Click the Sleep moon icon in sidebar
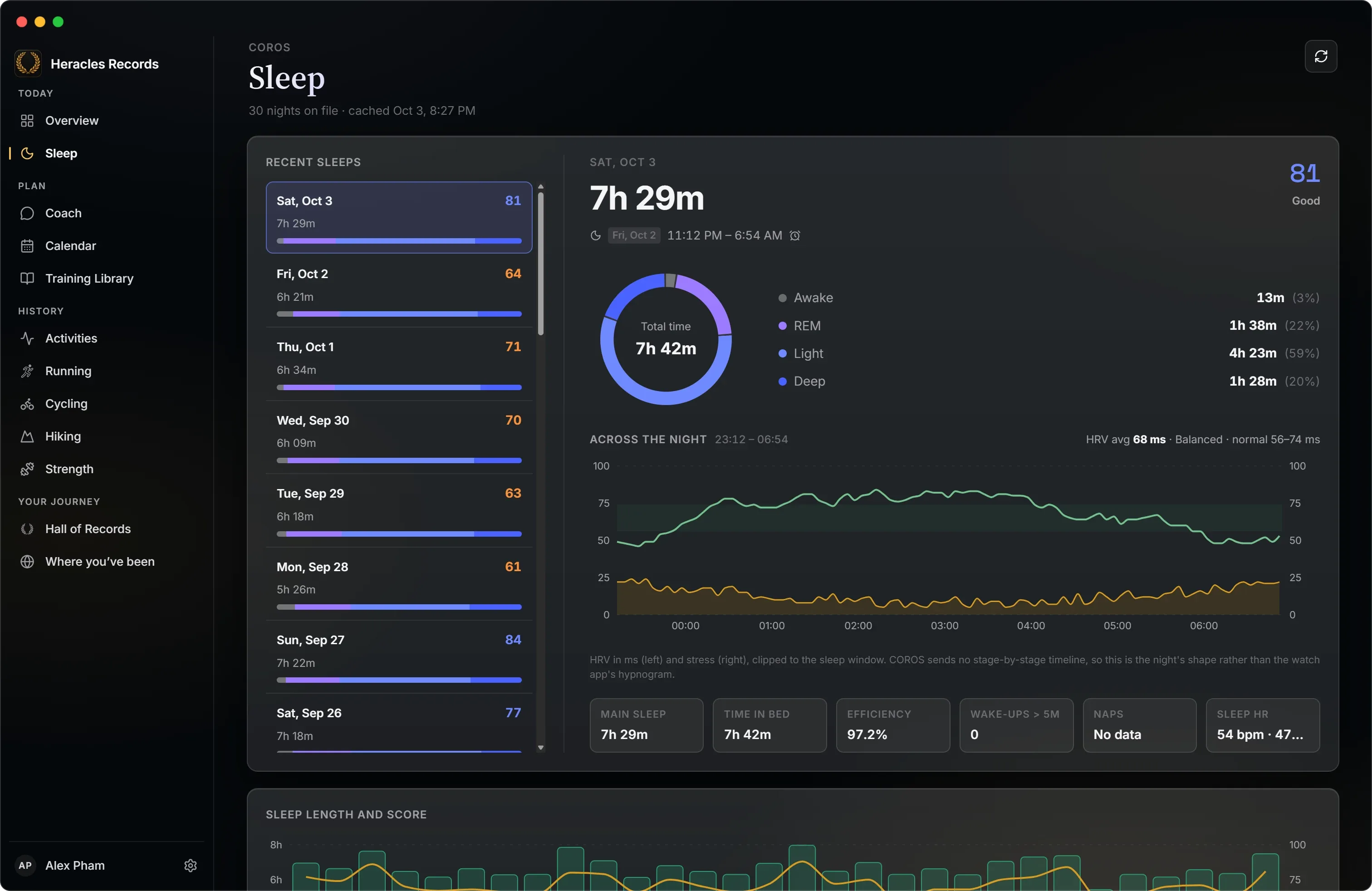 click(27, 153)
